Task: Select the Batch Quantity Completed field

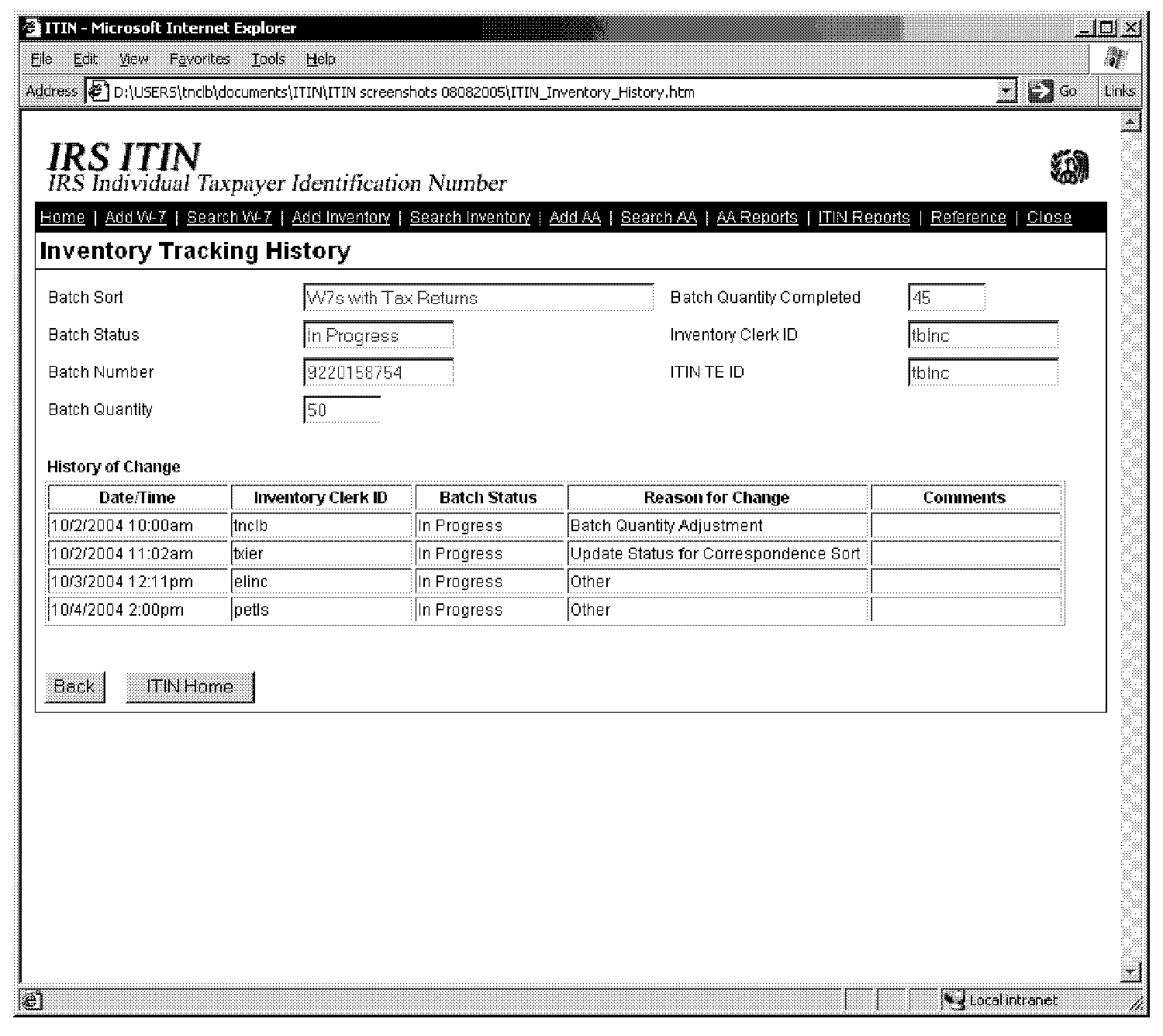Action: [x=946, y=298]
